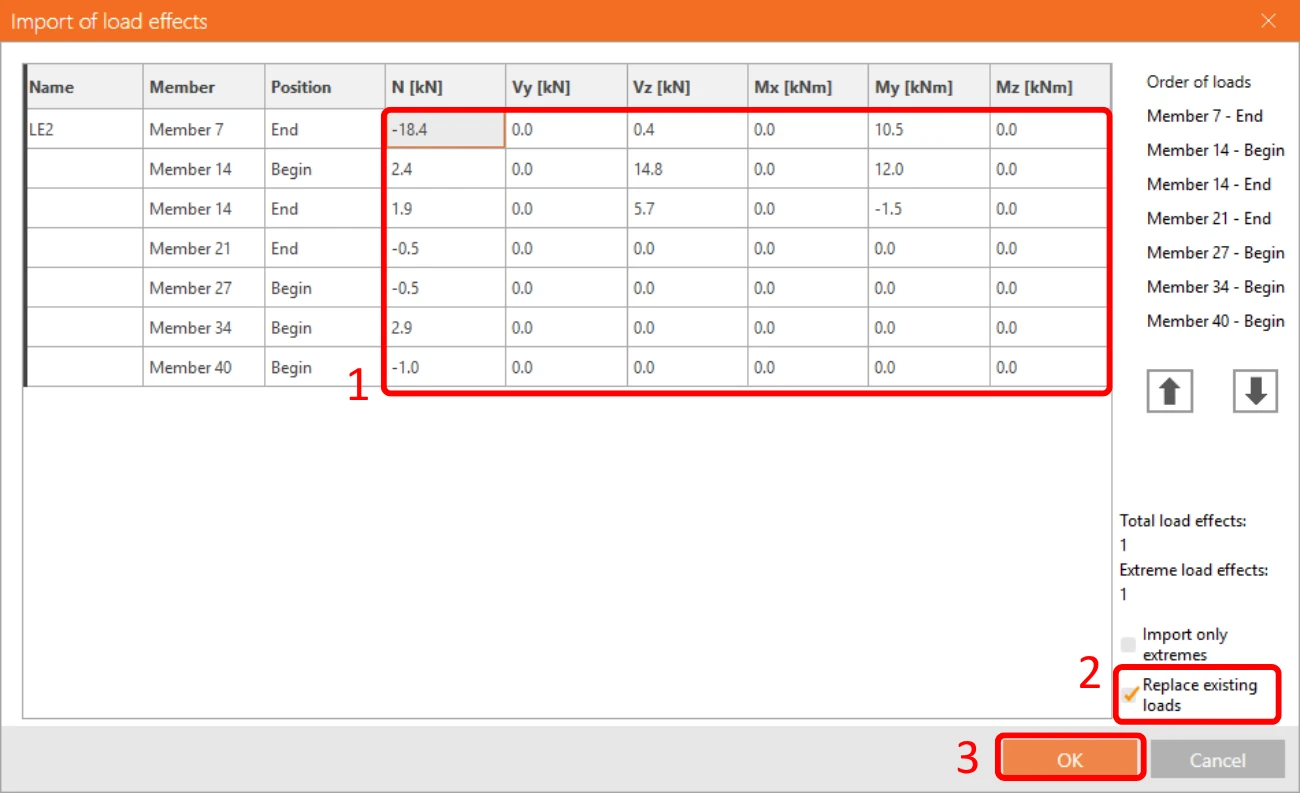1300x793 pixels.
Task: Toggle Replace existing loads checkbox
Action: [x=1130, y=695]
